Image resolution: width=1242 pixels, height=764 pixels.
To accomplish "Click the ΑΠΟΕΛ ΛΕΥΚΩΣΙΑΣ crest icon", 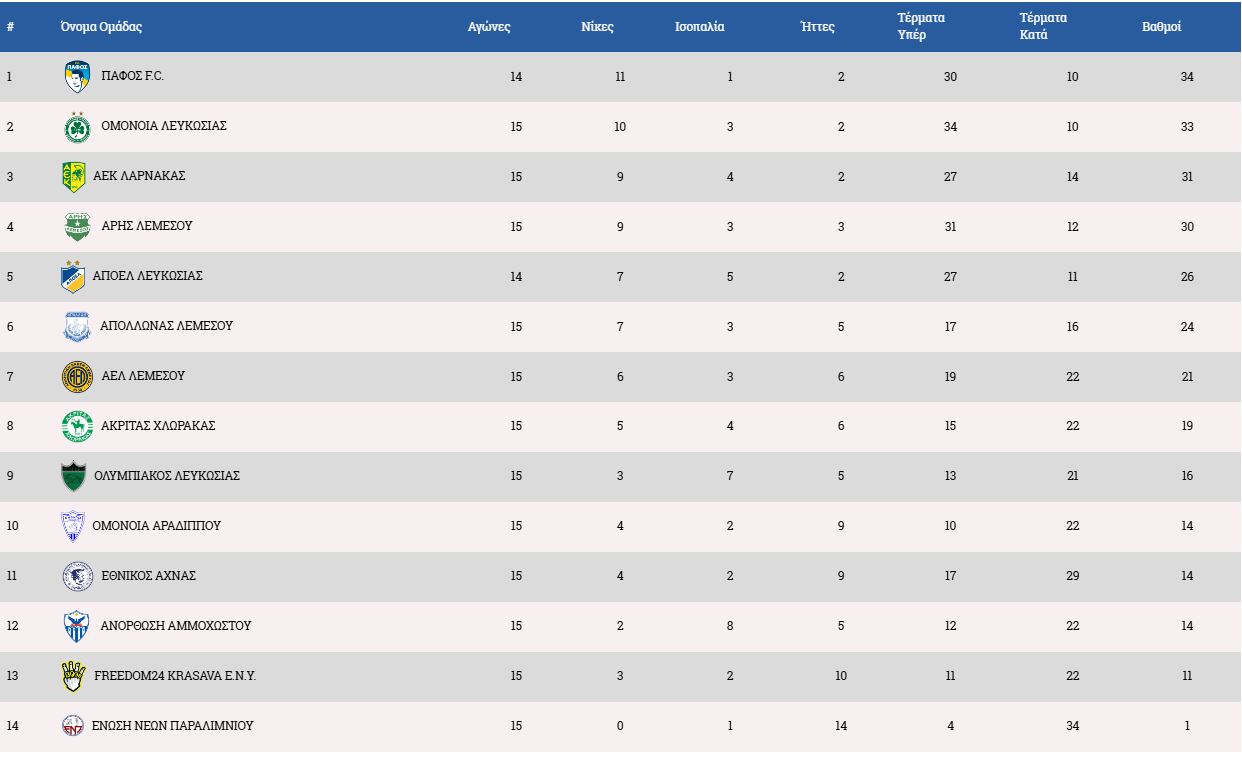I will click(x=73, y=277).
